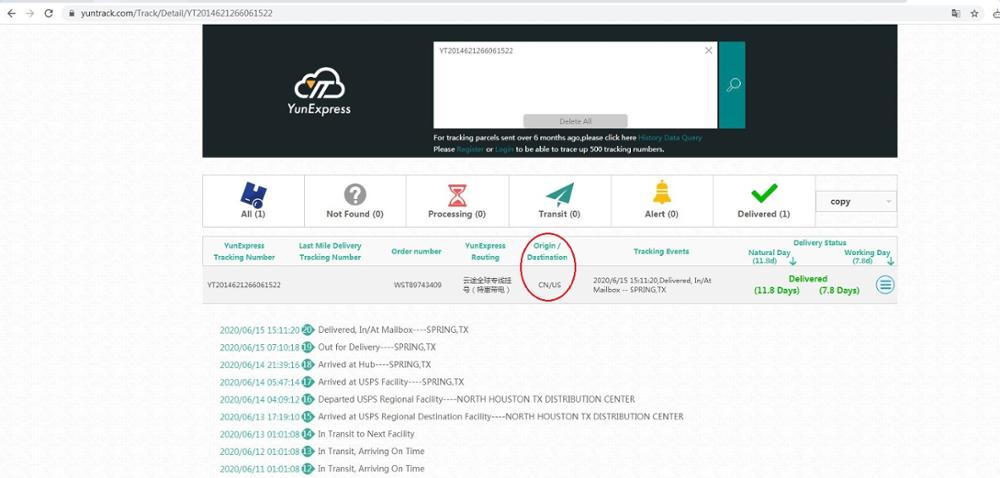Click the (11.8 Days) natural day value
This screenshot has width=1000, height=478.
pos(776,291)
